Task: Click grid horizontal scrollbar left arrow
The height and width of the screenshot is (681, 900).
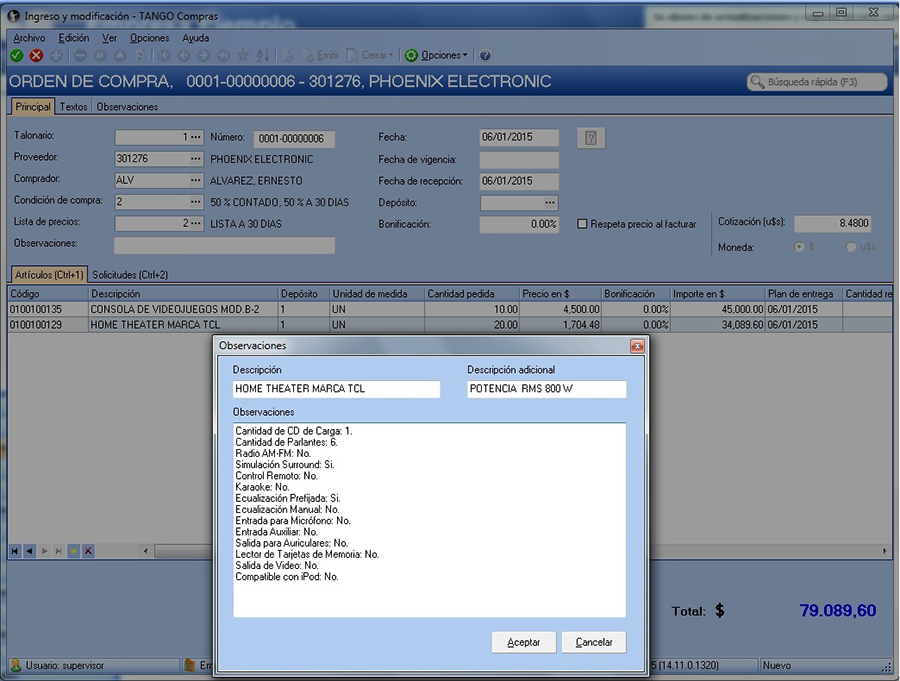Action: click(146, 551)
